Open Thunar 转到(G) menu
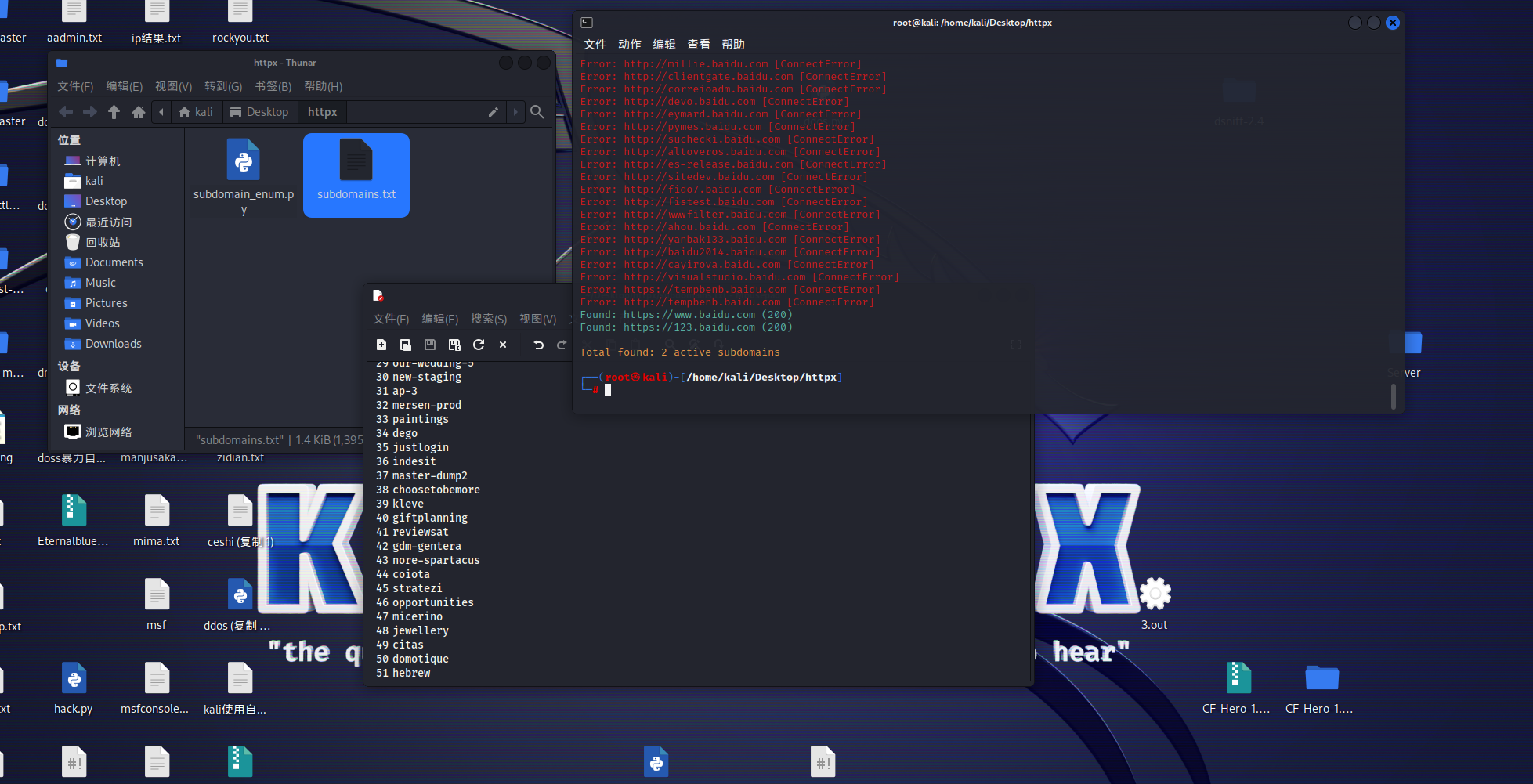1533x784 pixels. (223, 86)
